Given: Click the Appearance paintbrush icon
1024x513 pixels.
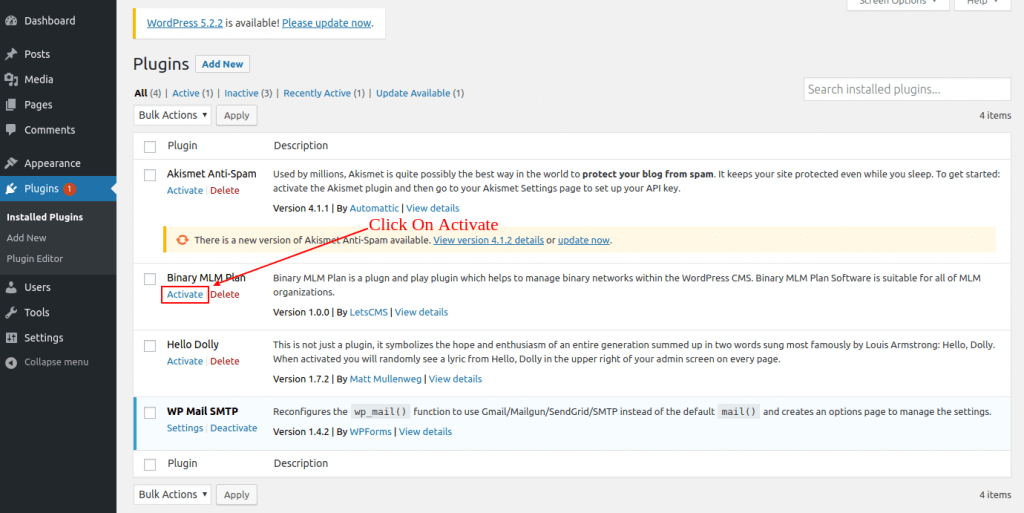Looking at the screenshot, I should (11, 163).
